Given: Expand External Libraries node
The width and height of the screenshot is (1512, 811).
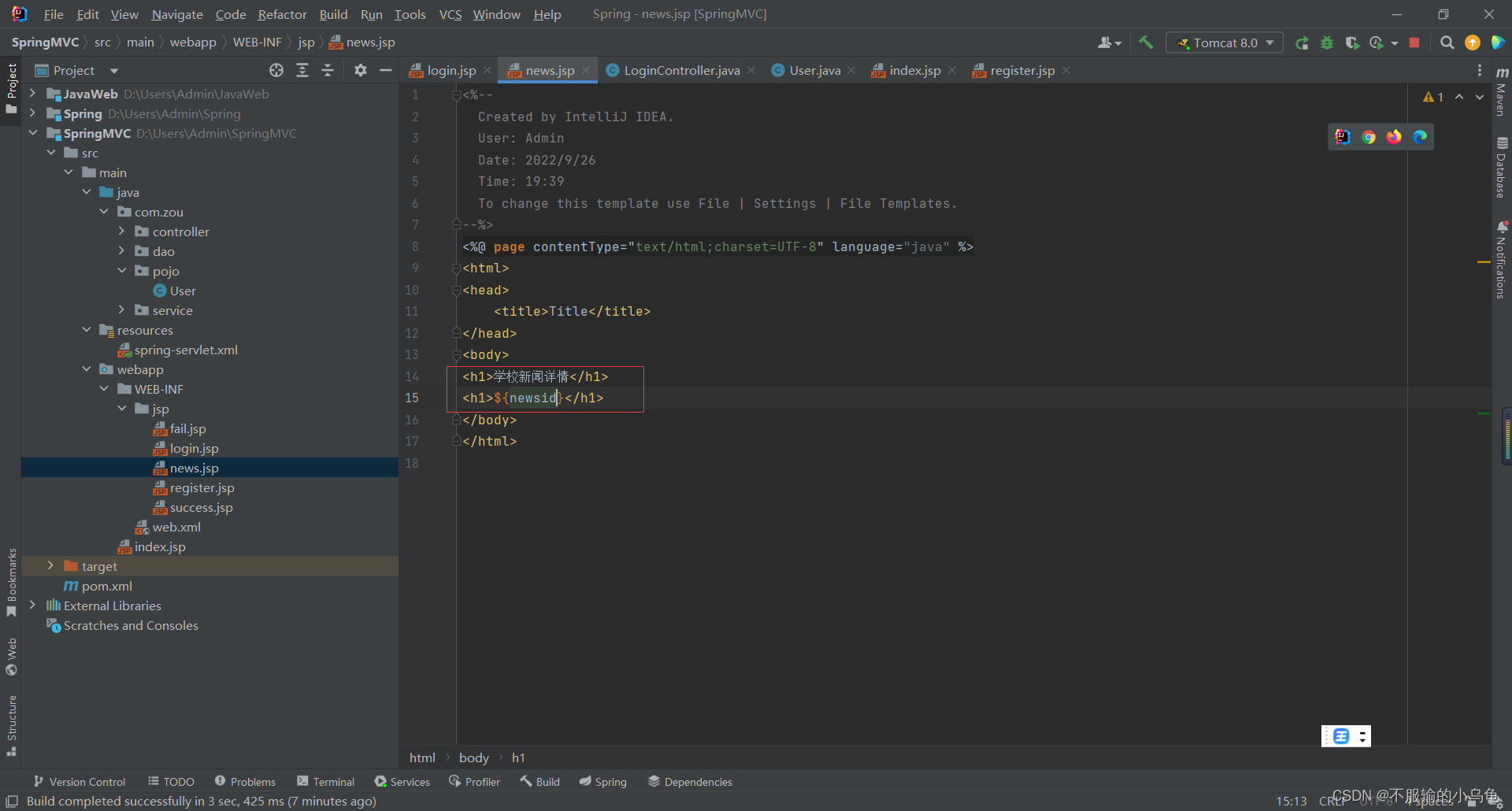Looking at the screenshot, I should [x=32, y=605].
